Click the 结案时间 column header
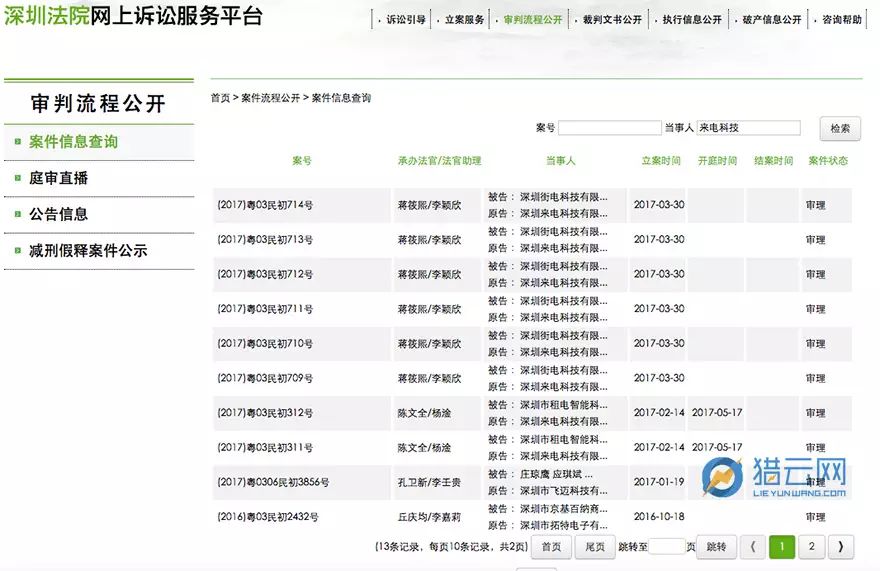Viewport: 880px width, 571px height. pyautogui.click(x=773, y=161)
